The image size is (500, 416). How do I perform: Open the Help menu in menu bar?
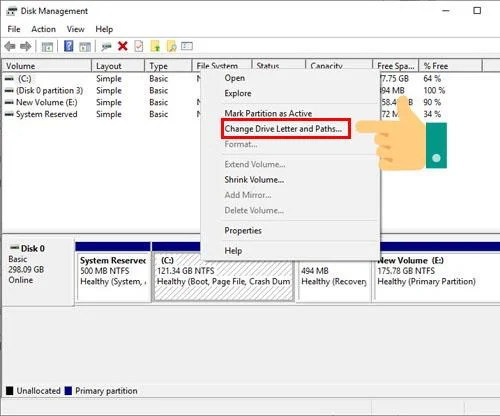pos(104,29)
